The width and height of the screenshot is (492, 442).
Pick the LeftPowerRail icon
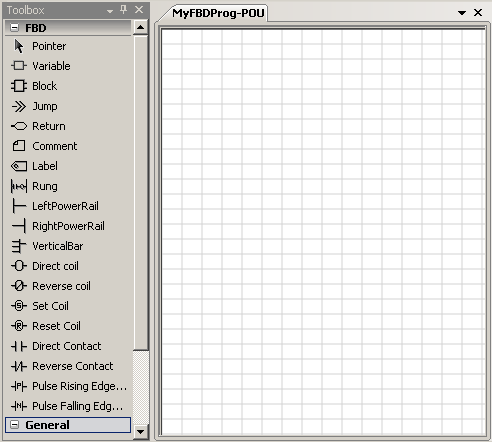click(19, 206)
